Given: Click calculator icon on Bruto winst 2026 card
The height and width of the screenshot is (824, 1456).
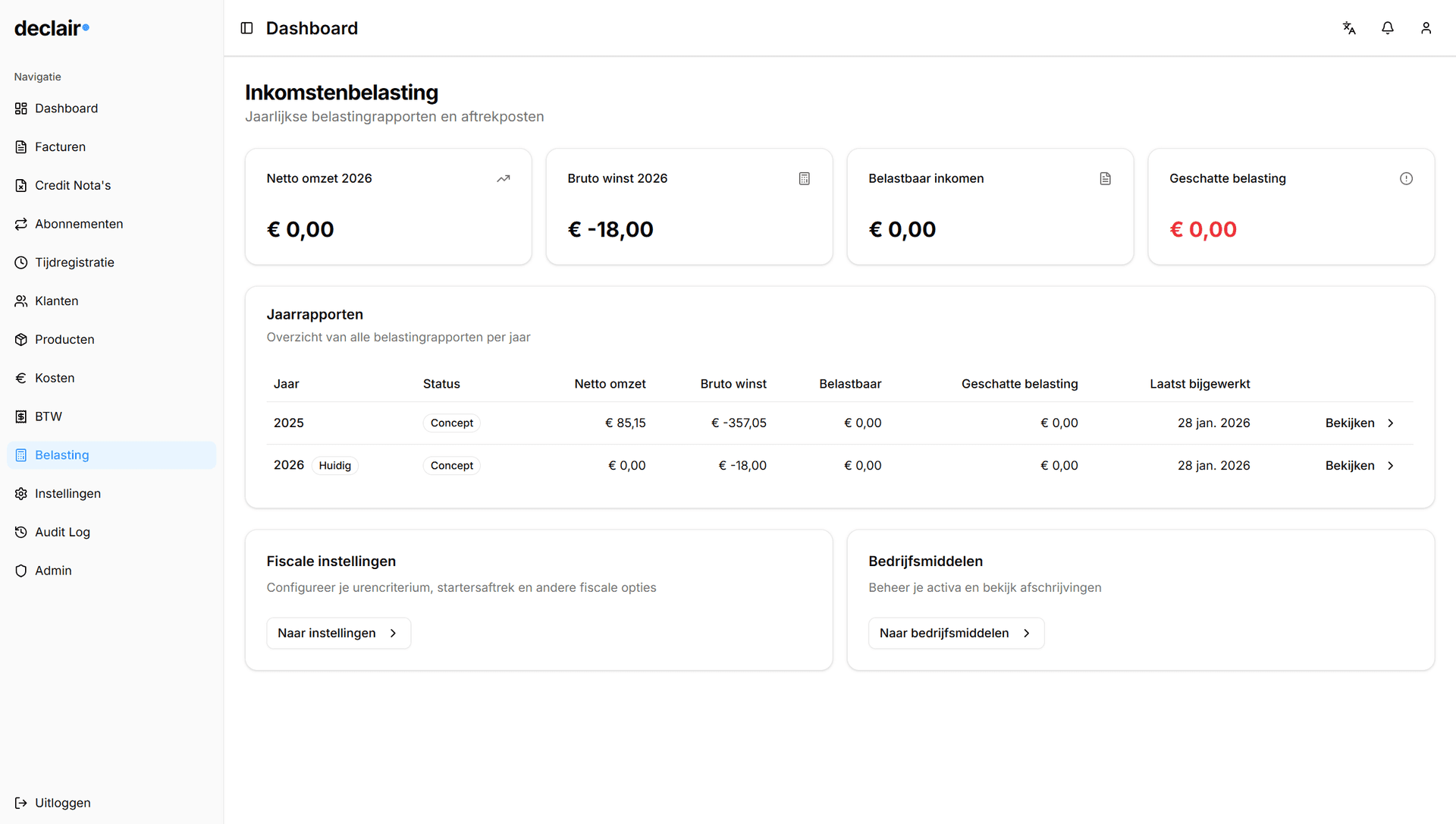Looking at the screenshot, I should (x=805, y=179).
